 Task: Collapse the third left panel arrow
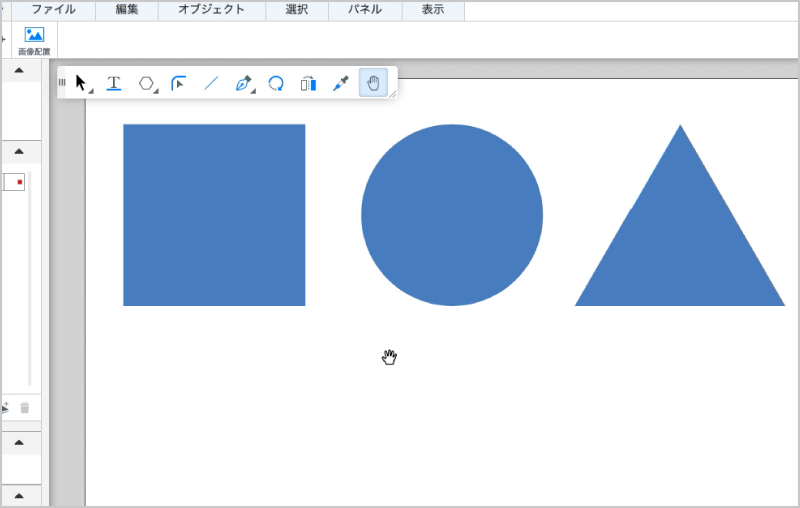(x=19, y=442)
